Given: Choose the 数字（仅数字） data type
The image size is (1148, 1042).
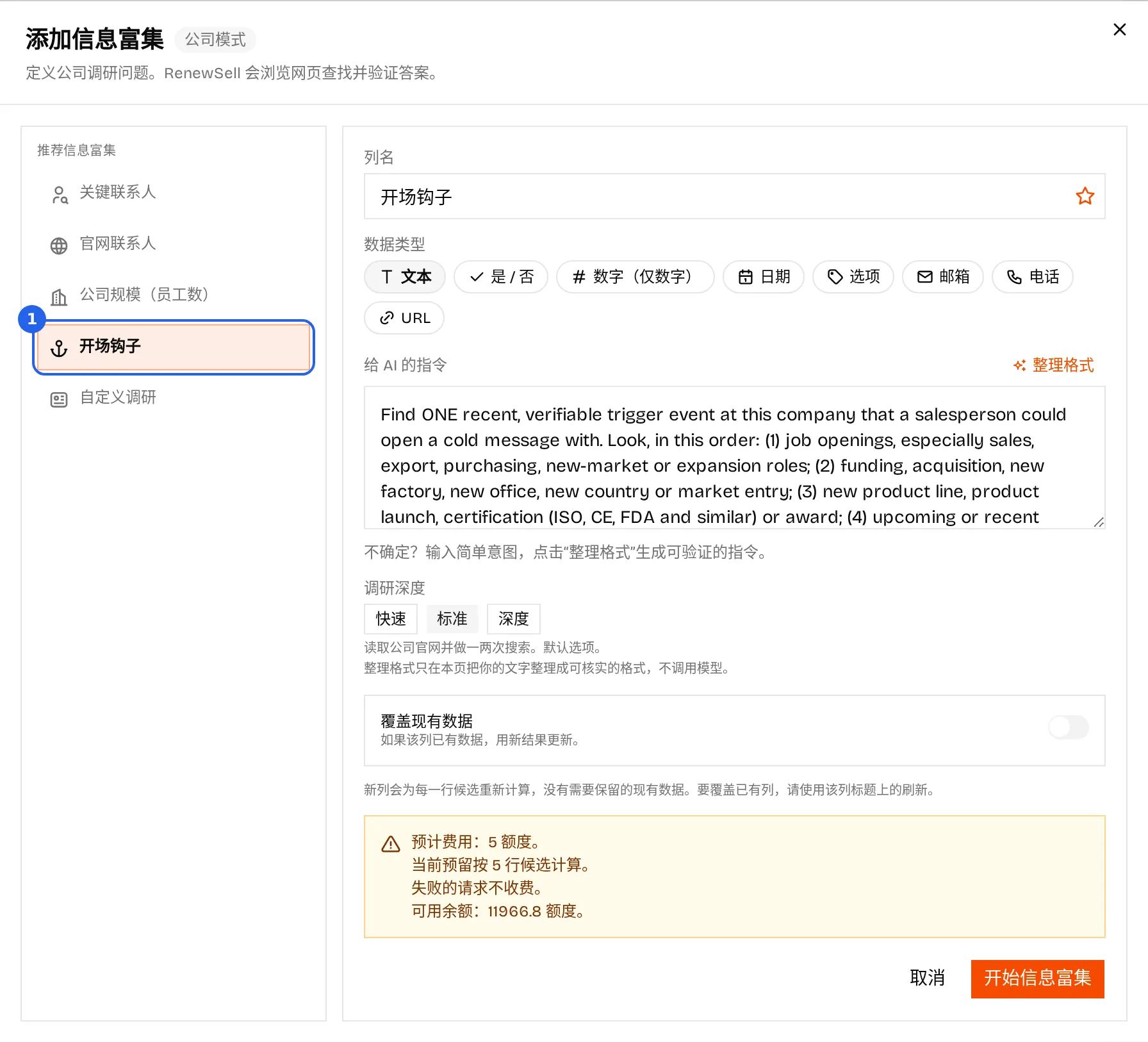Looking at the screenshot, I should [x=635, y=277].
